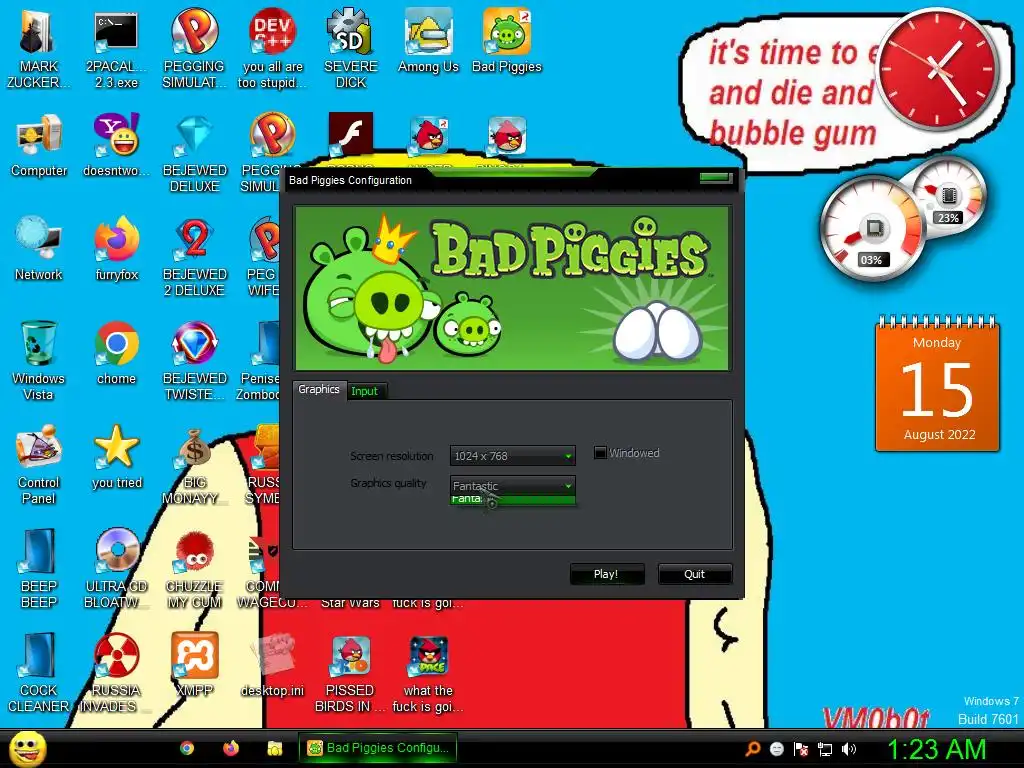This screenshot has width=1024, height=768.
Task: Tick the Windowed checkbox
Action: tap(600, 453)
